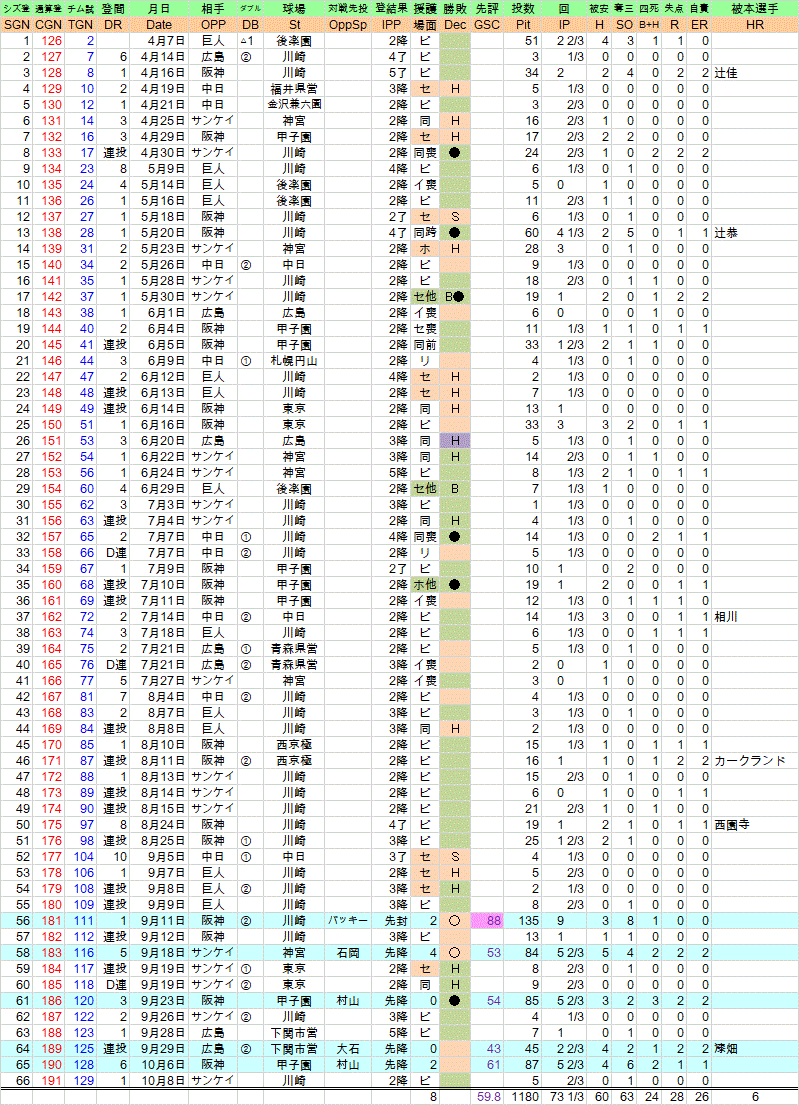Screen dimensions: 799x1105
Task: Select the date cell 10月8日
Action: pyautogui.click(x=163, y=1081)
